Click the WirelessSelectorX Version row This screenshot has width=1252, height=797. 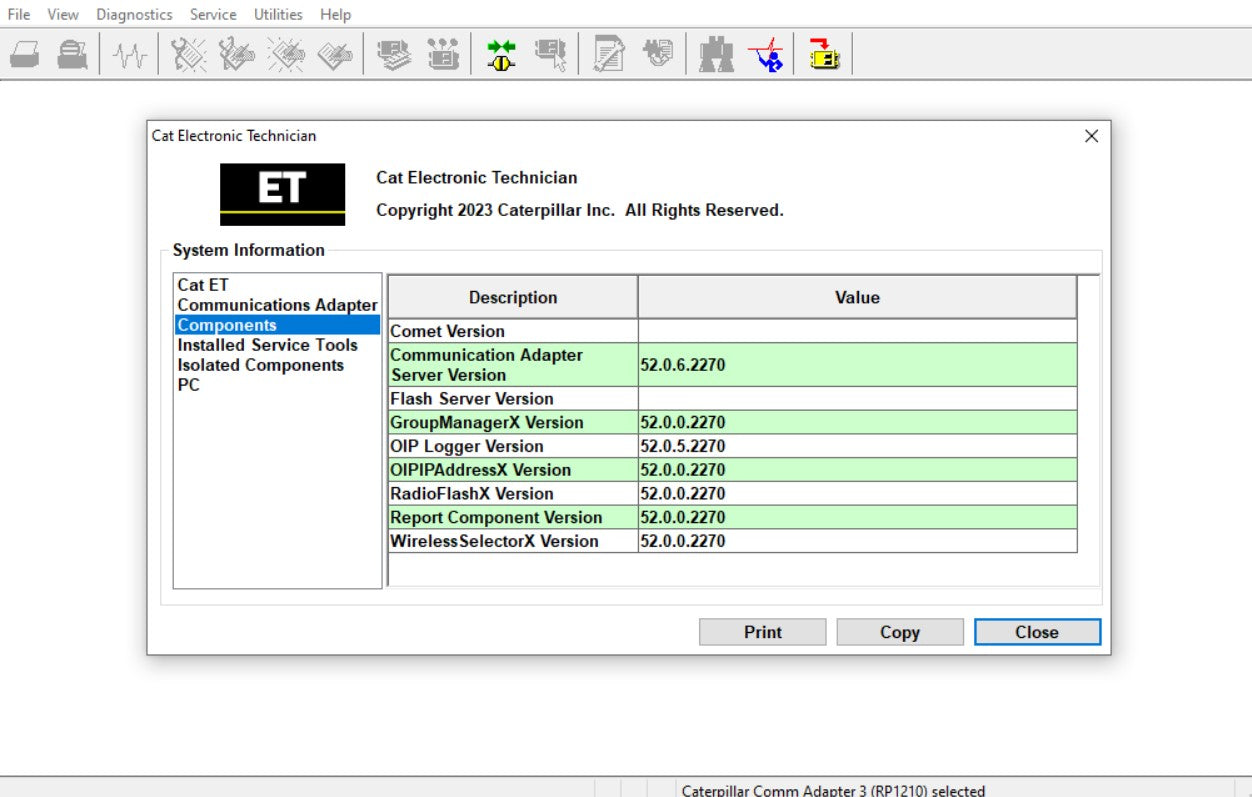point(732,541)
